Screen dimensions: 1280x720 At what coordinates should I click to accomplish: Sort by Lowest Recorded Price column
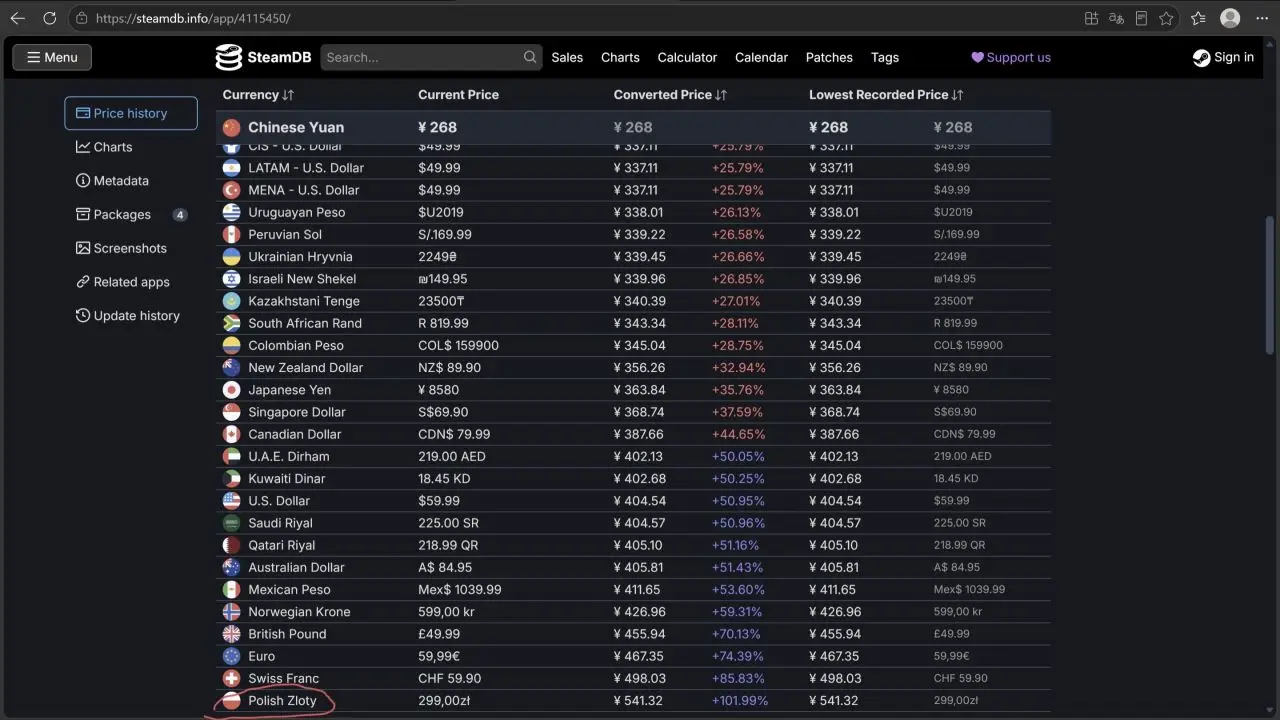[x=886, y=95]
